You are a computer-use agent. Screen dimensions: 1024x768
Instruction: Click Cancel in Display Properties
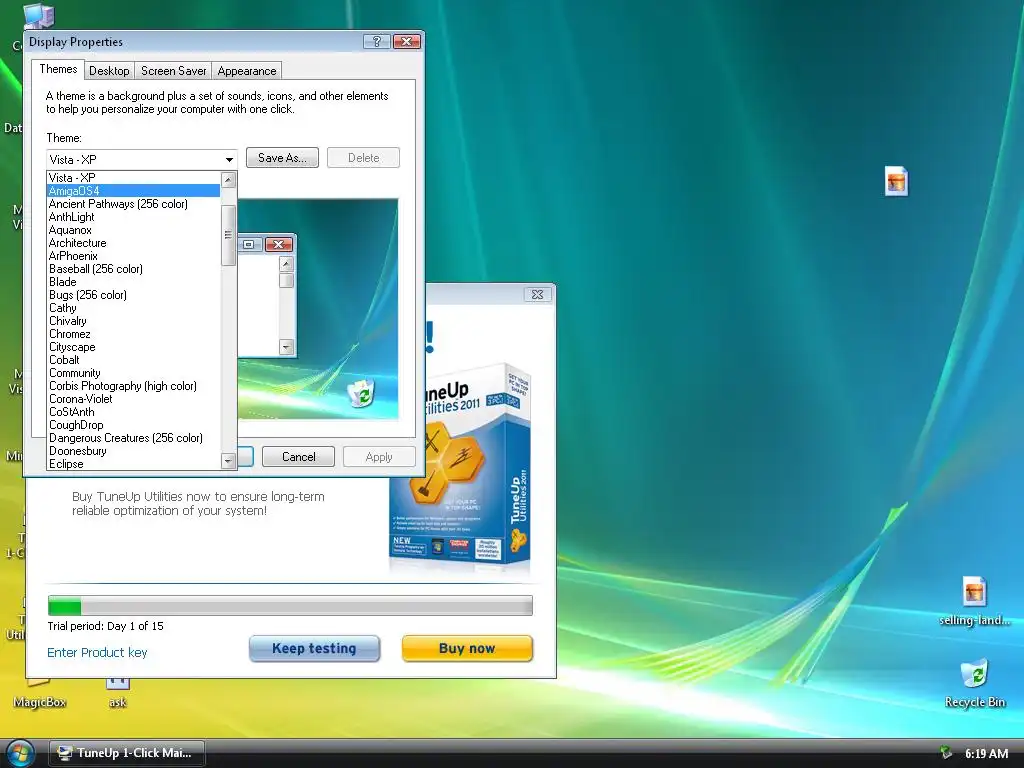pyautogui.click(x=298, y=456)
